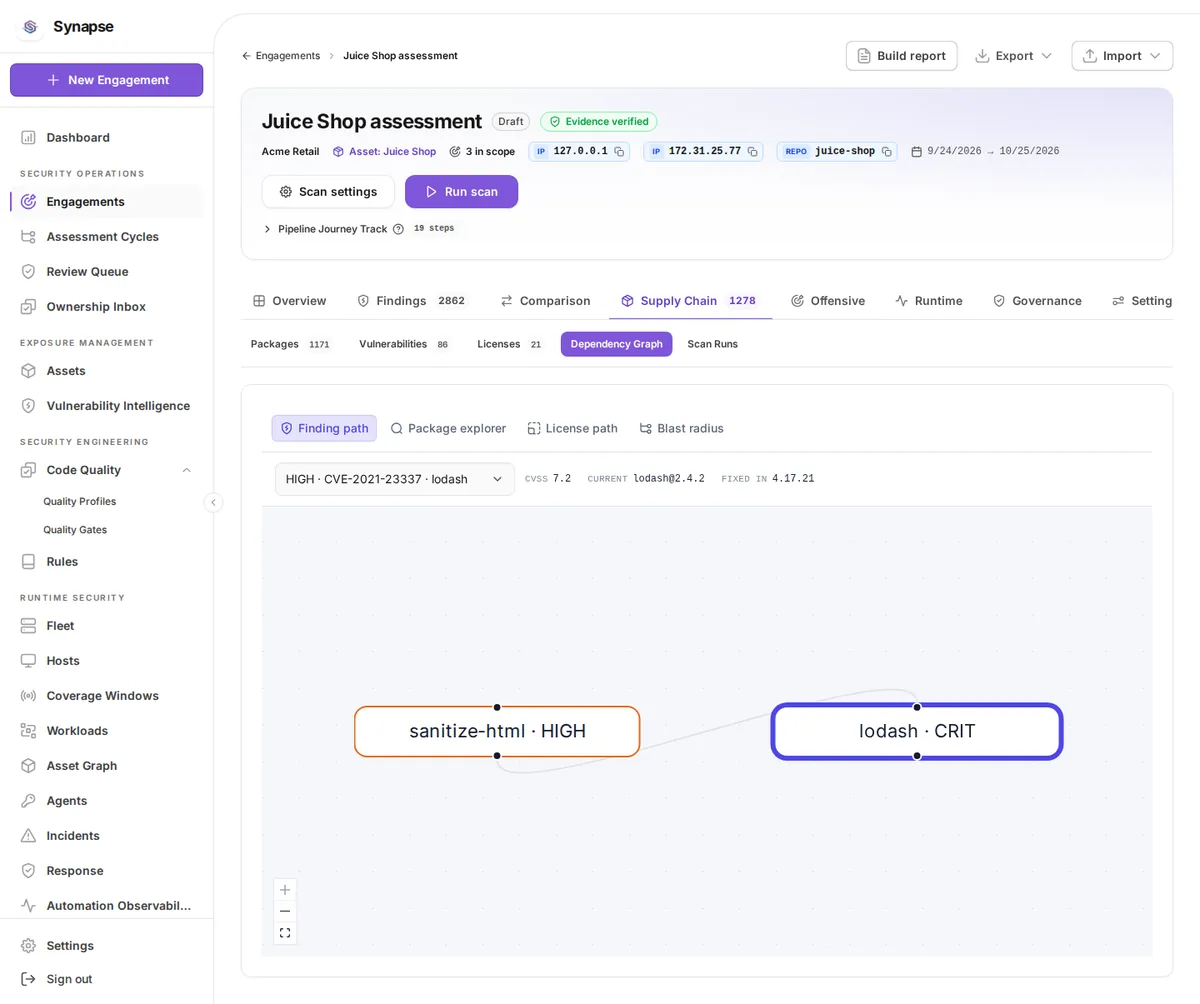Viewport: 1200px width, 1004px height.
Task: Click the Build report button
Action: 901,56
